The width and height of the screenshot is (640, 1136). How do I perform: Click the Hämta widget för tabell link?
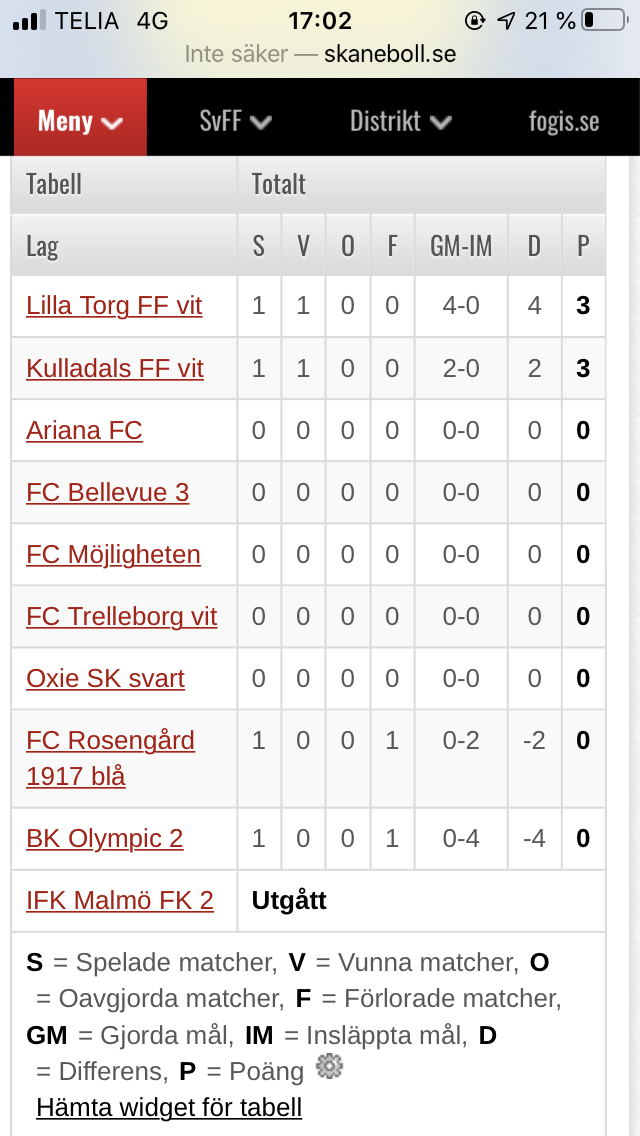tap(169, 1107)
